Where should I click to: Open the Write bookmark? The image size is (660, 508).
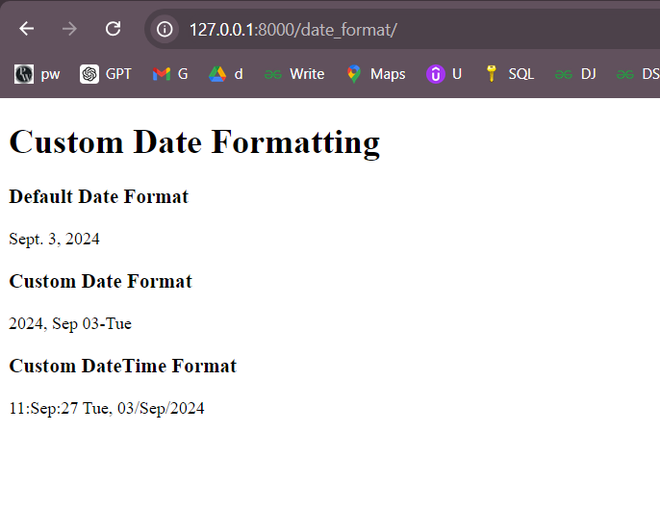pos(294,74)
